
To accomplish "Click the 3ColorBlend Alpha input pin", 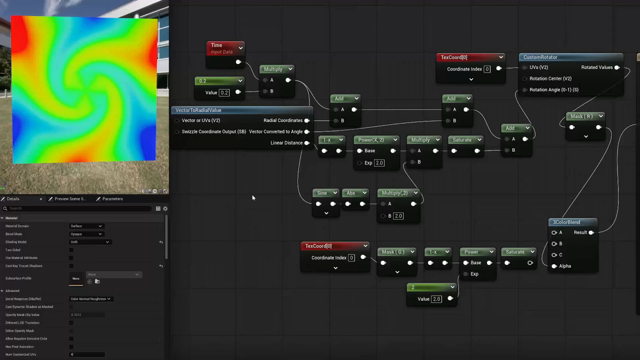I will (x=554, y=266).
